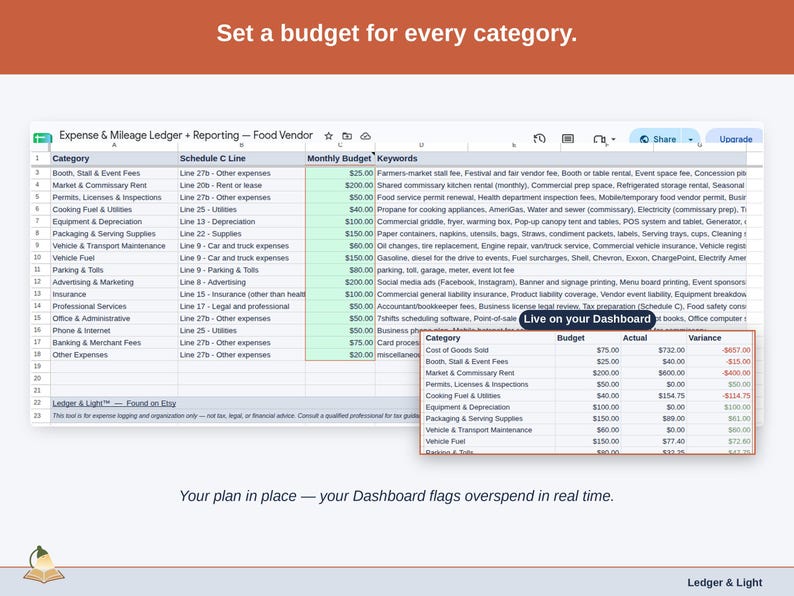The width and height of the screenshot is (794, 596).
Task: Select the Other Expenses cell
Action: pyautogui.click(x=114, y=355)
